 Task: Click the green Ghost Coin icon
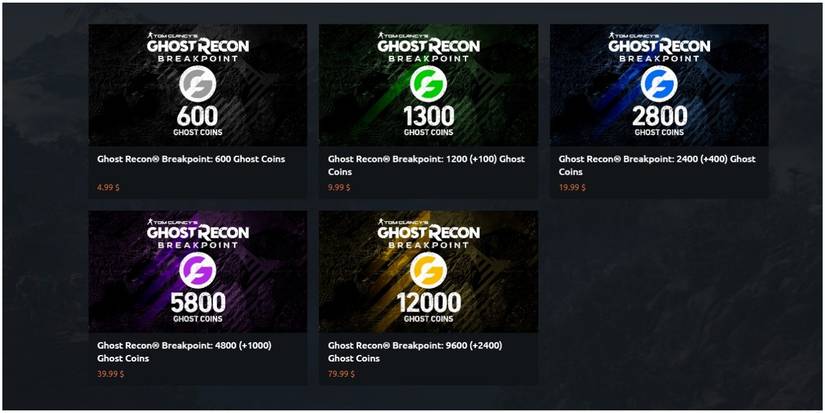pos(428,83)
